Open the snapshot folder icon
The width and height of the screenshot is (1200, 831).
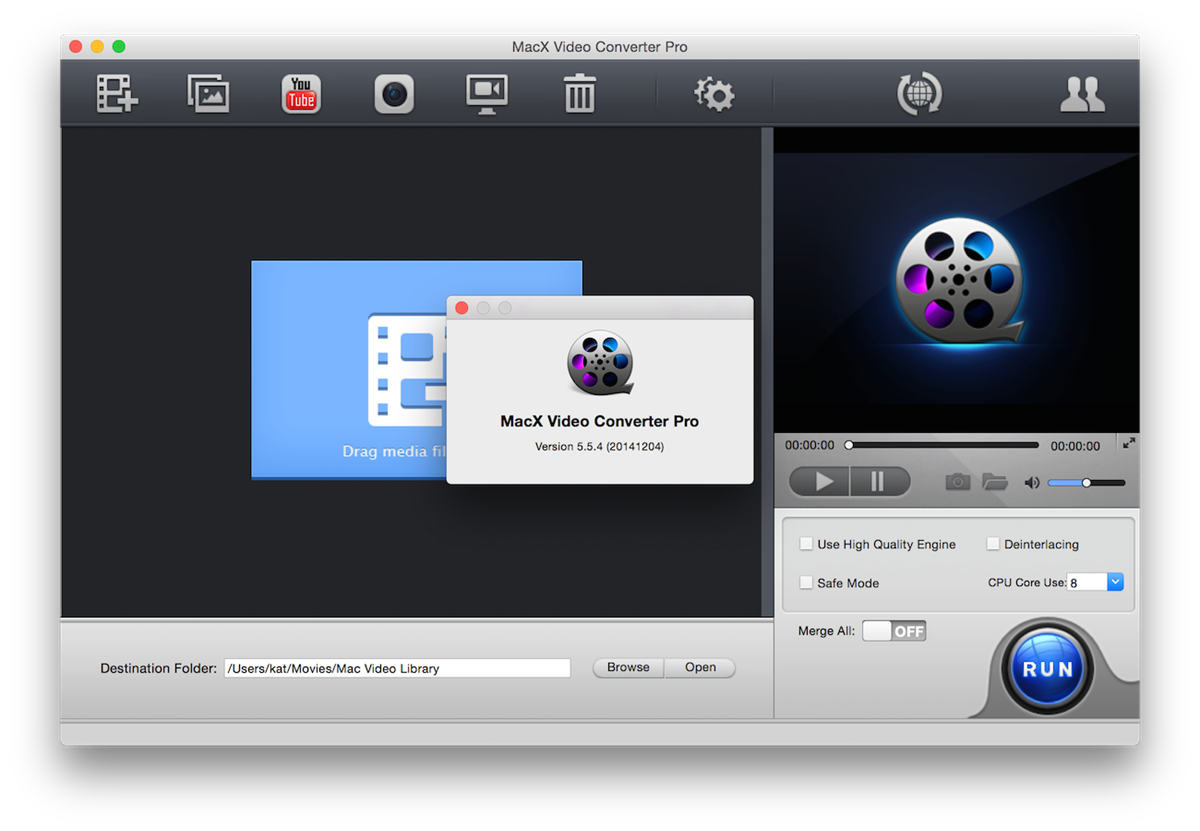(x=994, y=482)
